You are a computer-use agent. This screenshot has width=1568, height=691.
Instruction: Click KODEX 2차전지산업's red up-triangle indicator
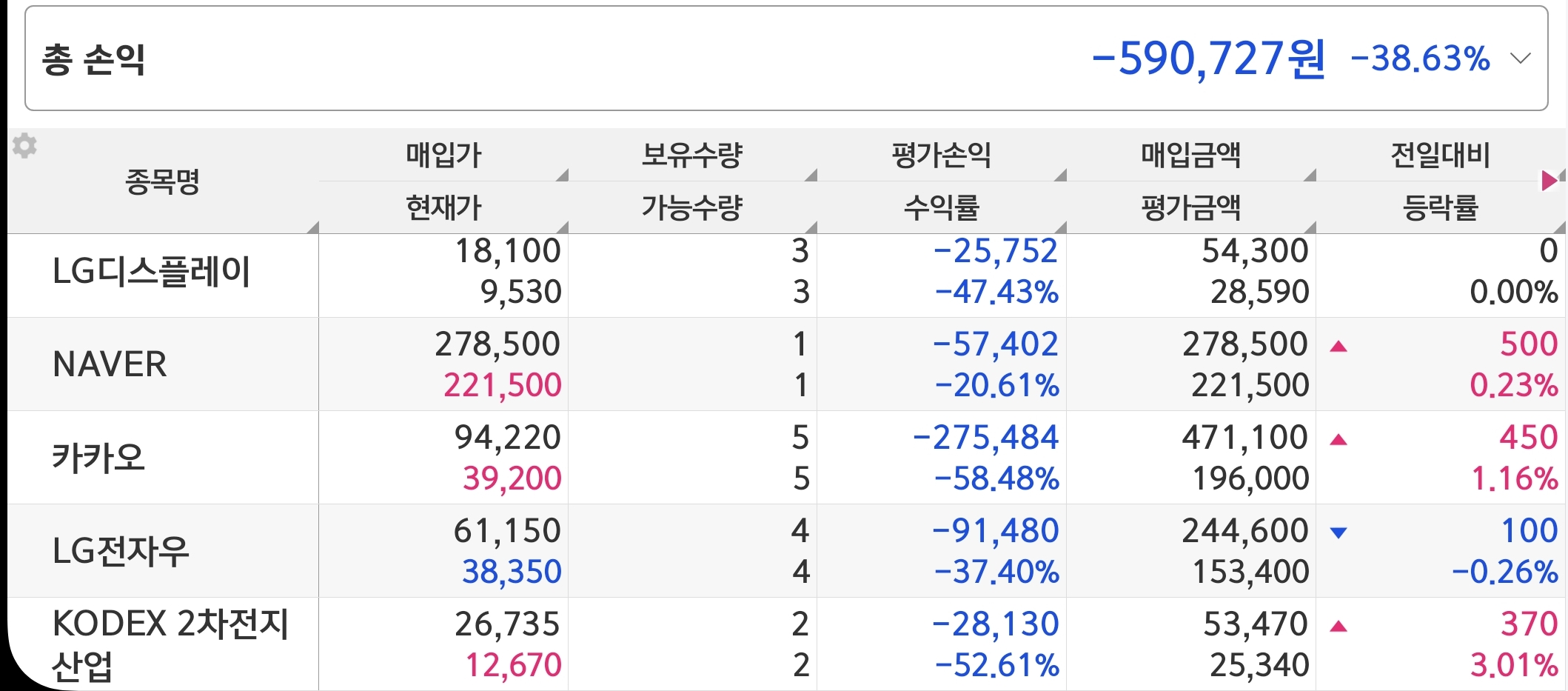1338,626
